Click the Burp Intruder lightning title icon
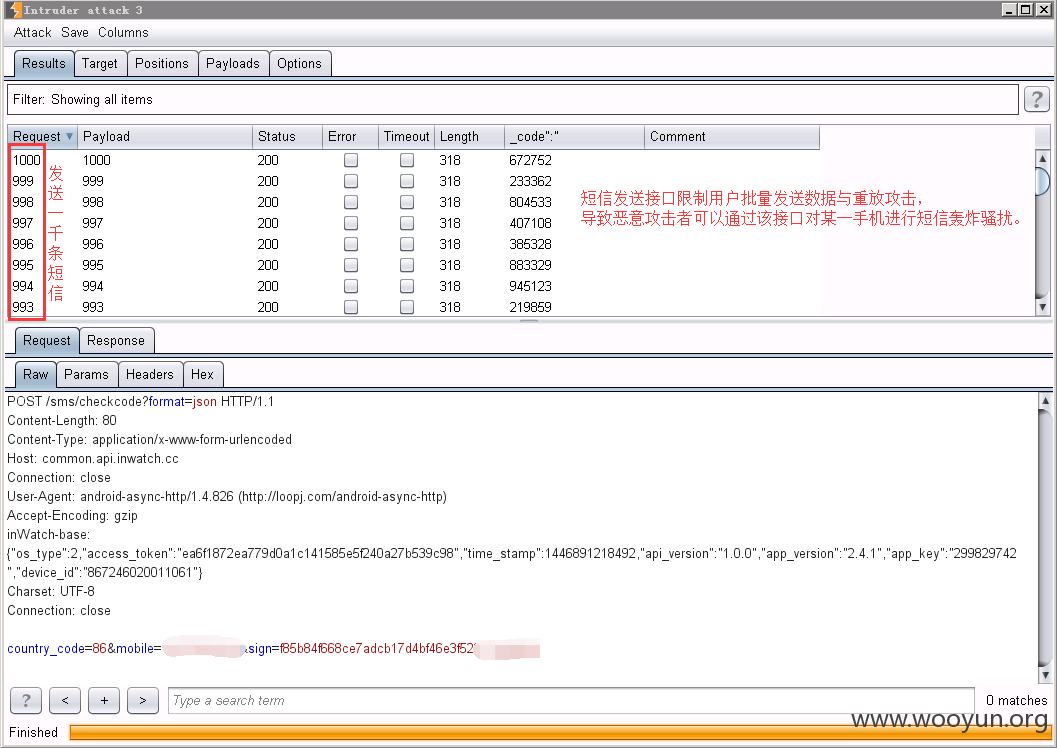The image size is (1057, 748). coord(15,9)
